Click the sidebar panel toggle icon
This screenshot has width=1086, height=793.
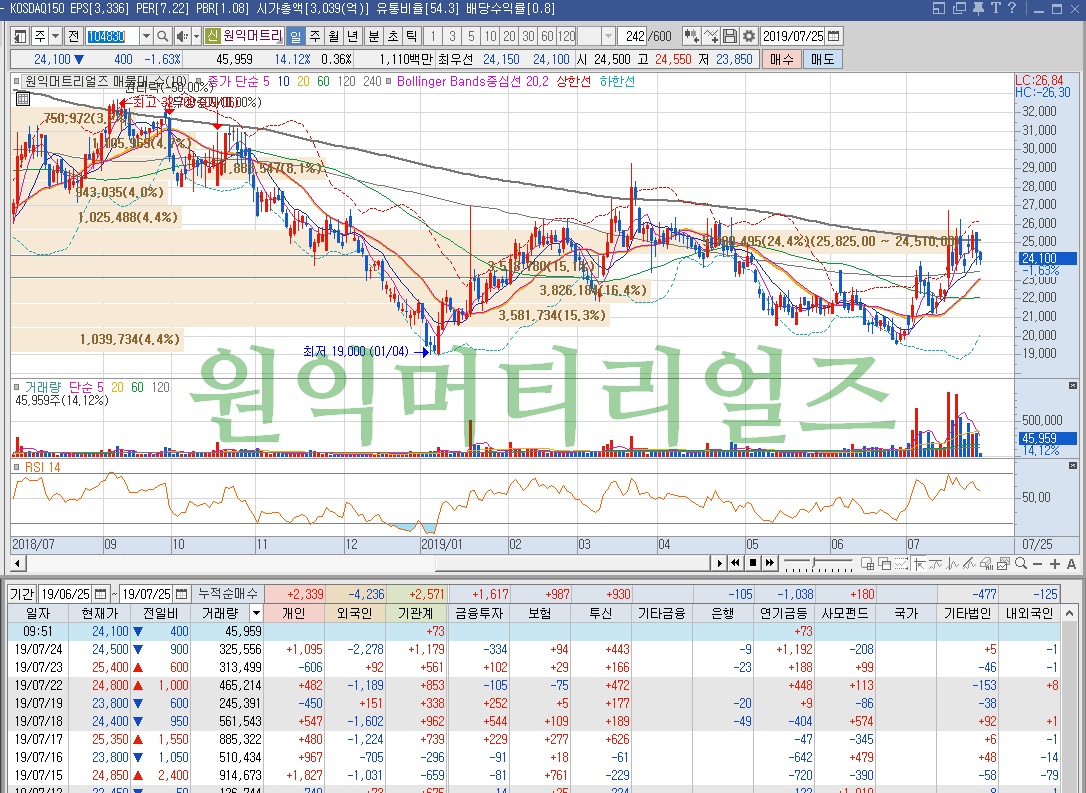20,36
